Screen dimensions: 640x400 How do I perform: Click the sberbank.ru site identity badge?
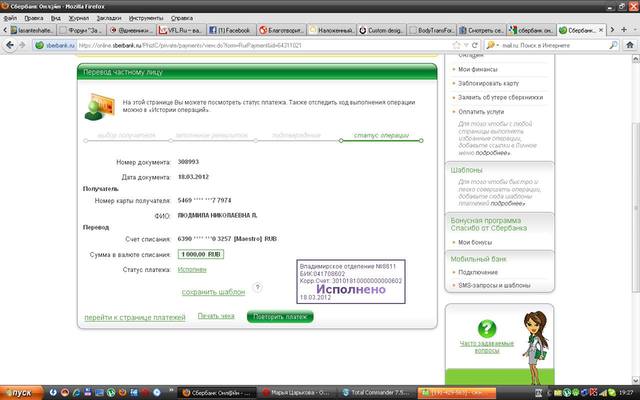tap(56, 45)
